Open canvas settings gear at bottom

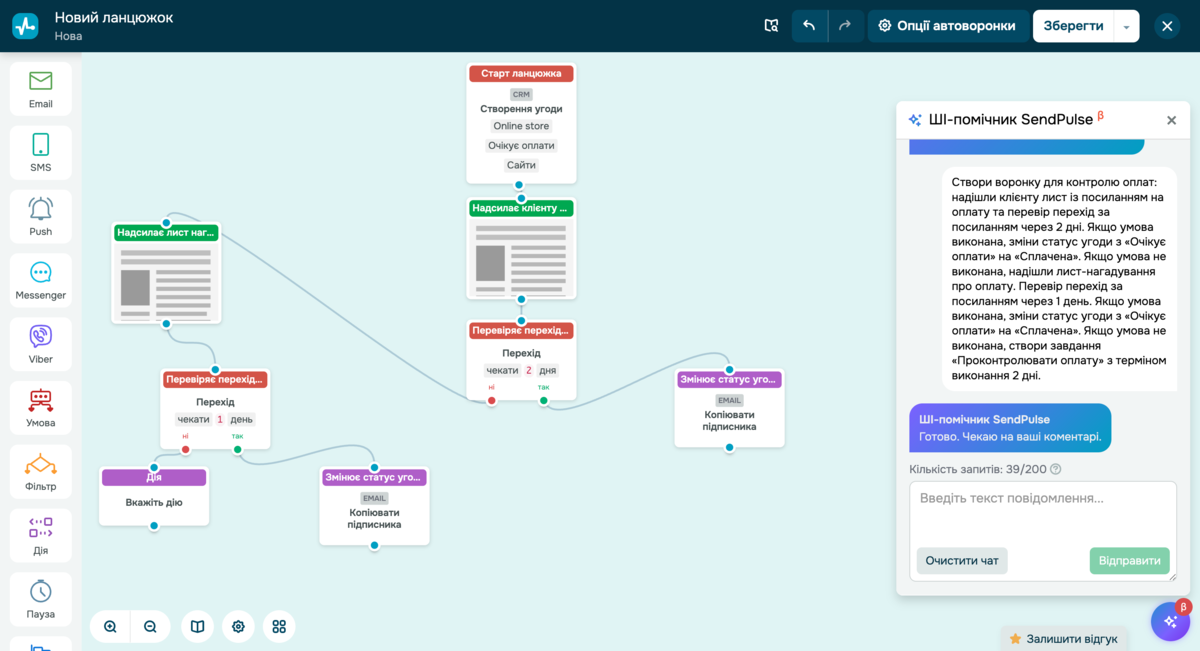coord(238,626)
